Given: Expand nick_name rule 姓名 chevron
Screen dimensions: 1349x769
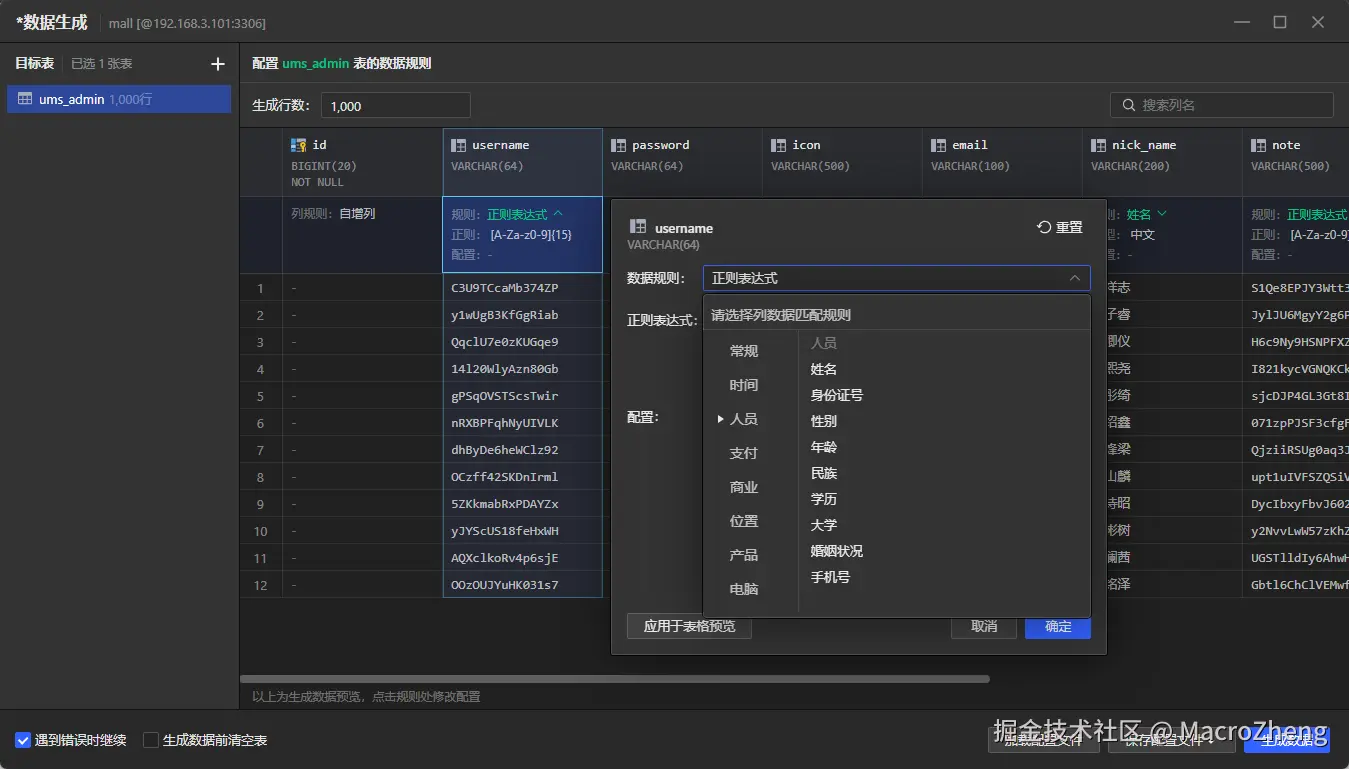Looking at the screenshot, I should 1162,214.
